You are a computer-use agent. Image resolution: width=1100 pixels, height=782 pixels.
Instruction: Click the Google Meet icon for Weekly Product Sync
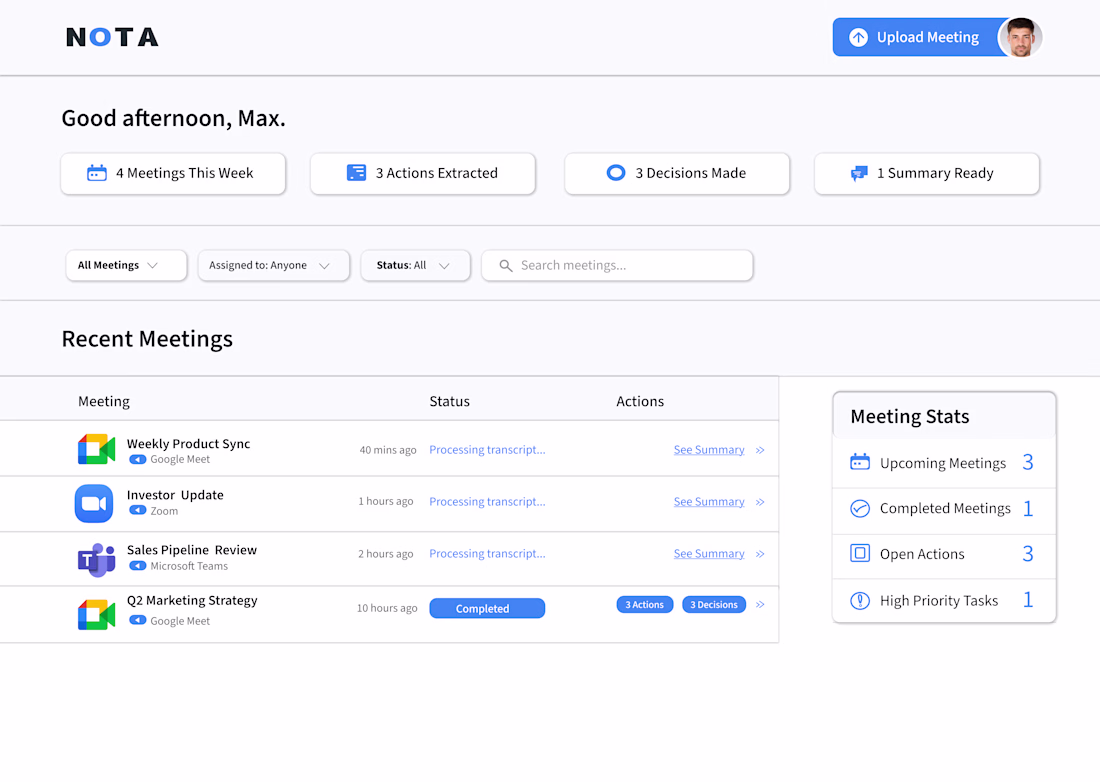[x=96, y=450]
